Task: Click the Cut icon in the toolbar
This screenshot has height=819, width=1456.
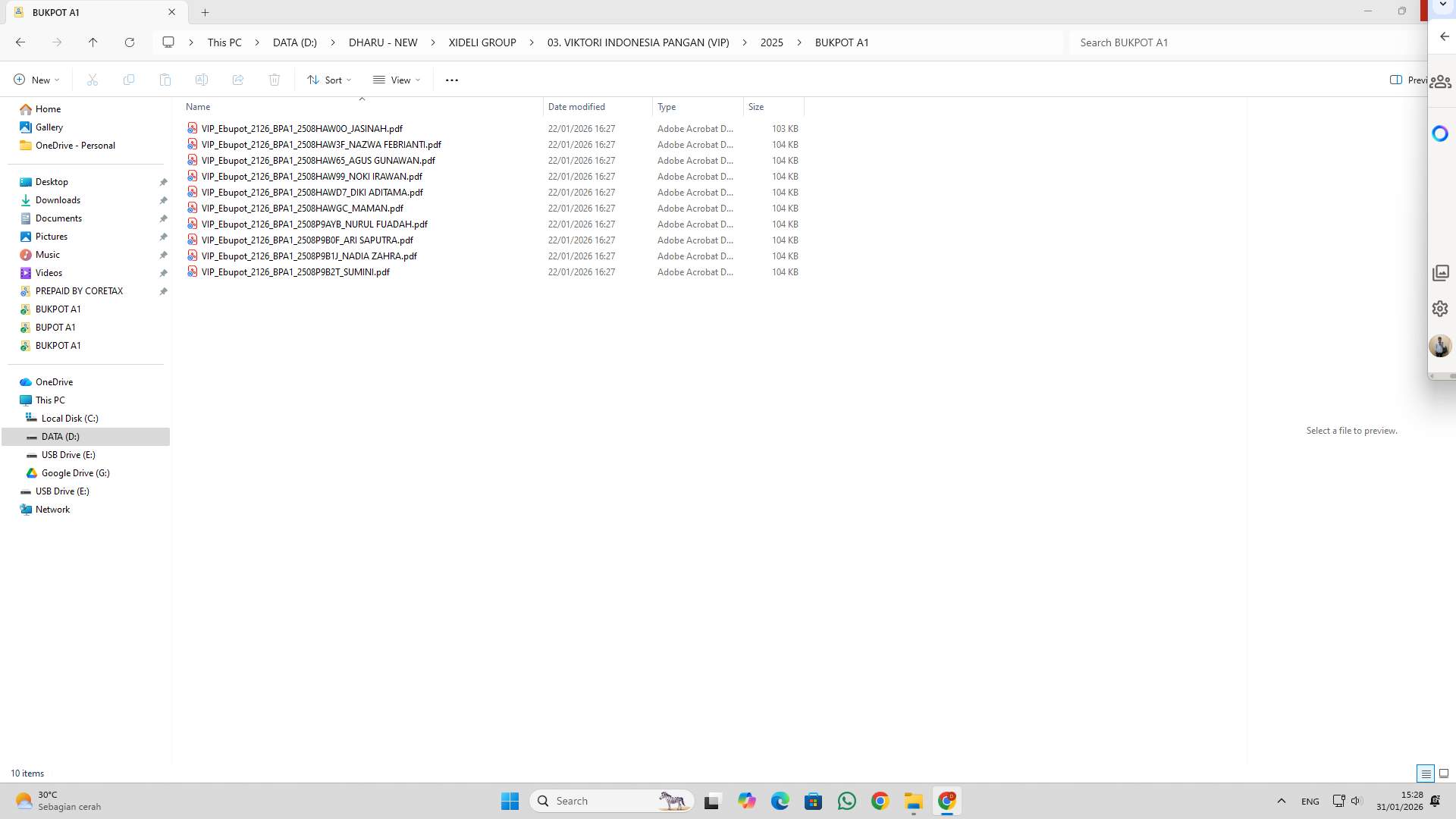Action: point(93,80)
